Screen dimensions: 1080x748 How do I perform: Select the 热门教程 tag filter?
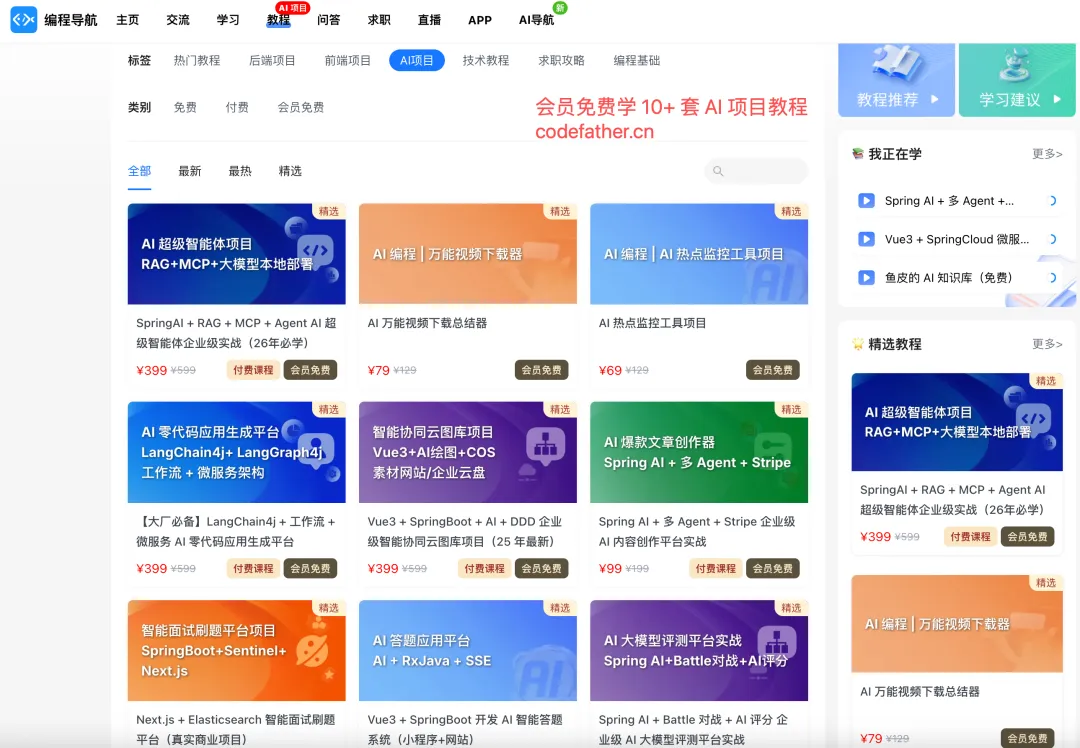tap(196, 61)
